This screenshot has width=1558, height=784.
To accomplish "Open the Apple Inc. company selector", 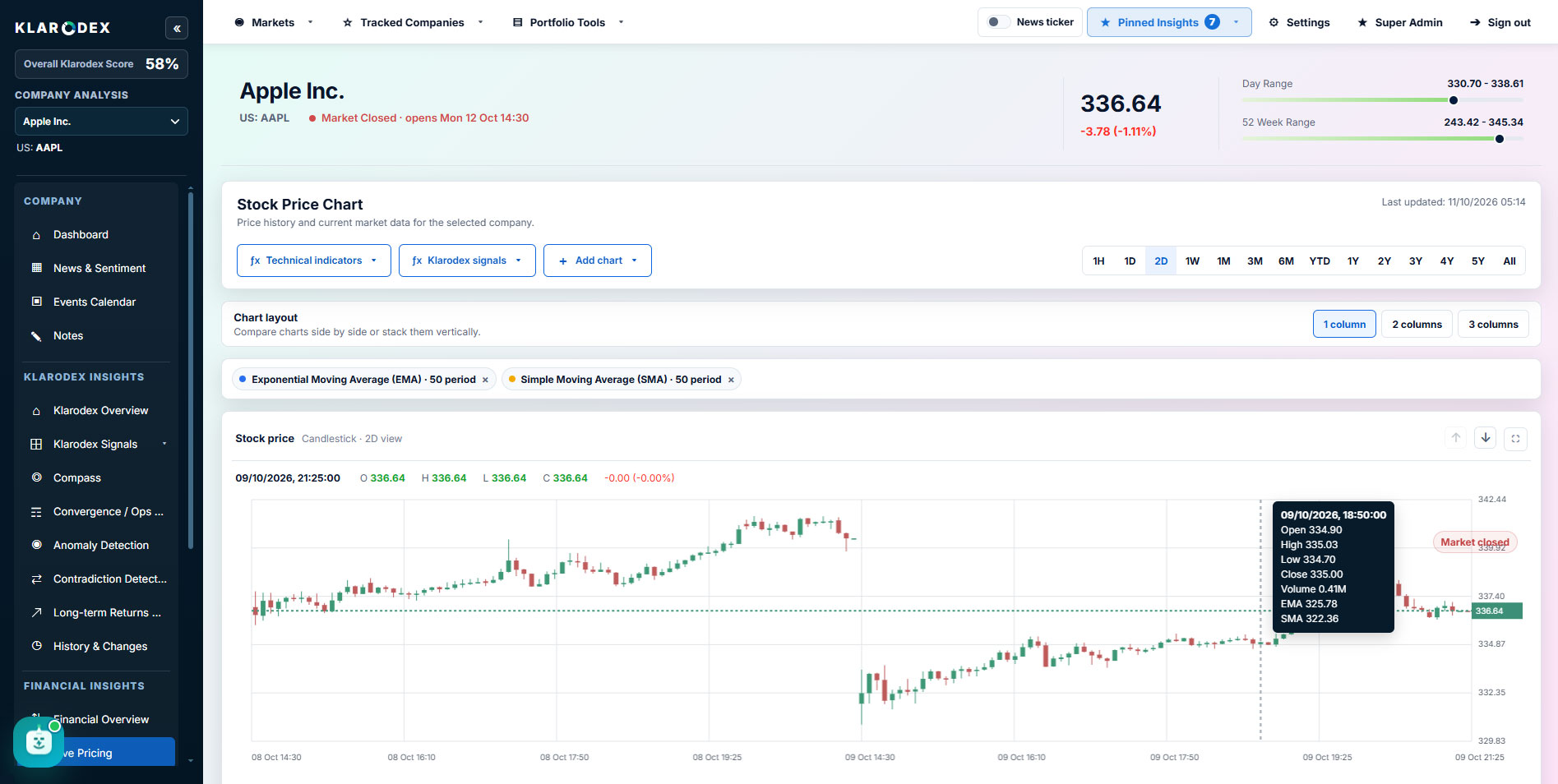I will (x=101, y=122).
